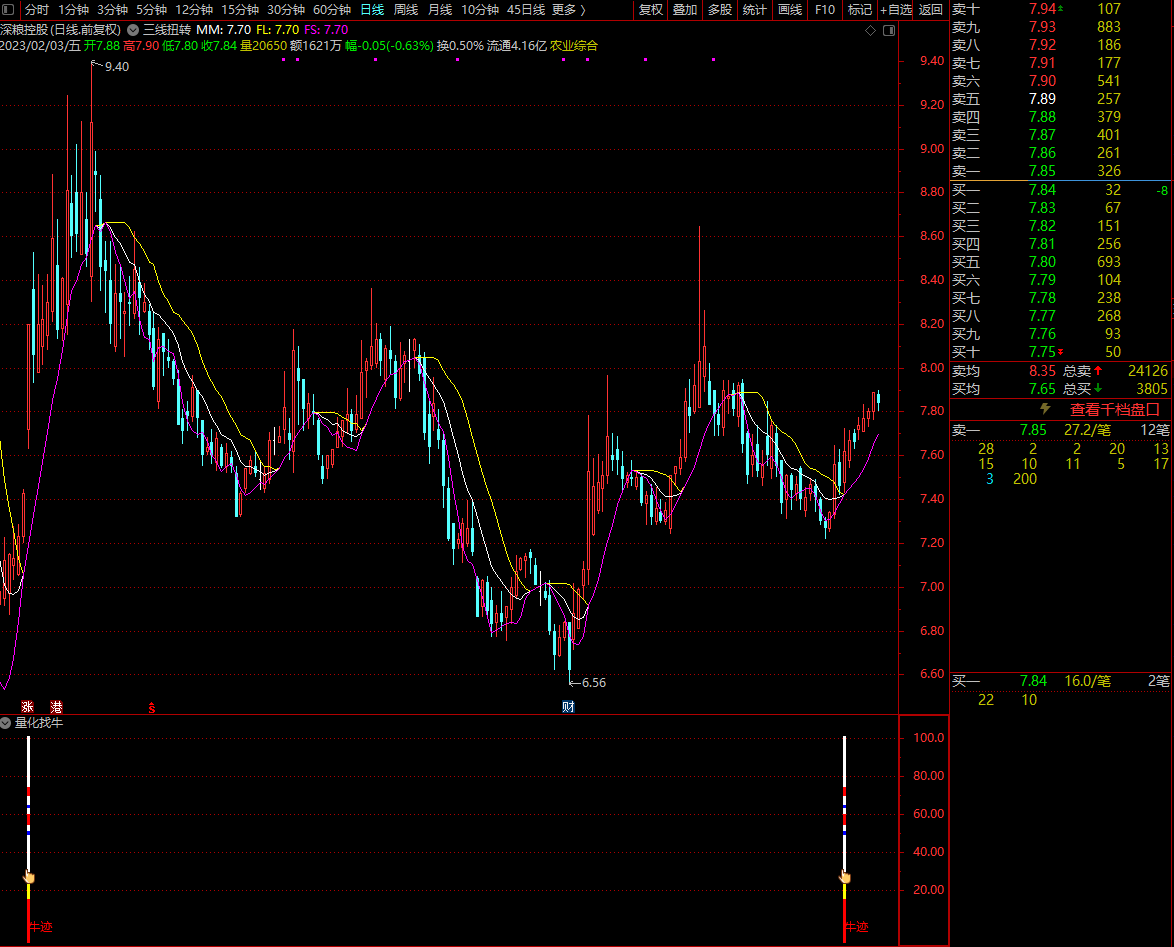The height and width of the screenshot is (947, 1174).
Task: Click the left 牛迹 signal label
Action: (x=40, y=927)
